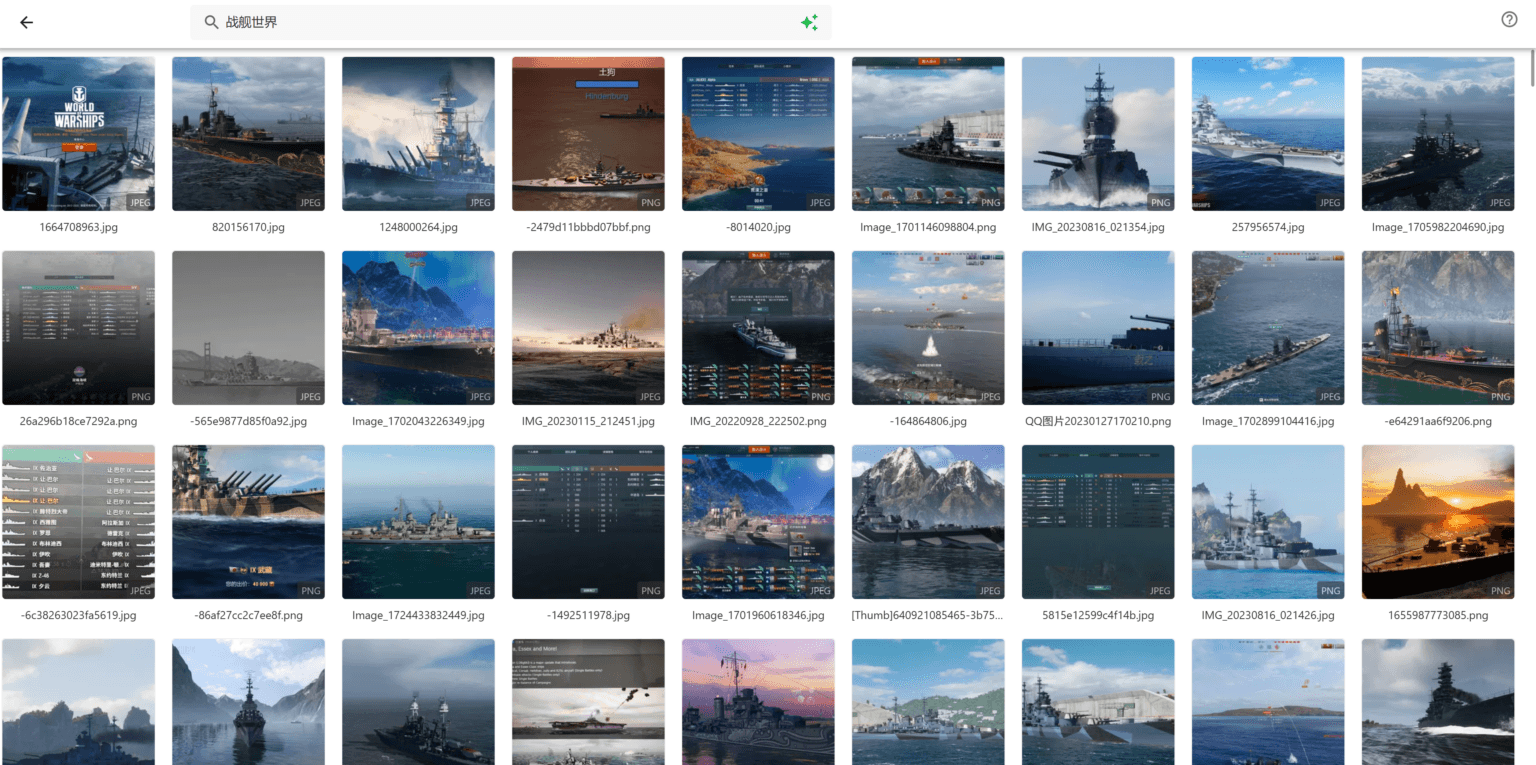Select filename IMG_20220928_222502.png
This screenshot has height=765, width=1536.
758,422
